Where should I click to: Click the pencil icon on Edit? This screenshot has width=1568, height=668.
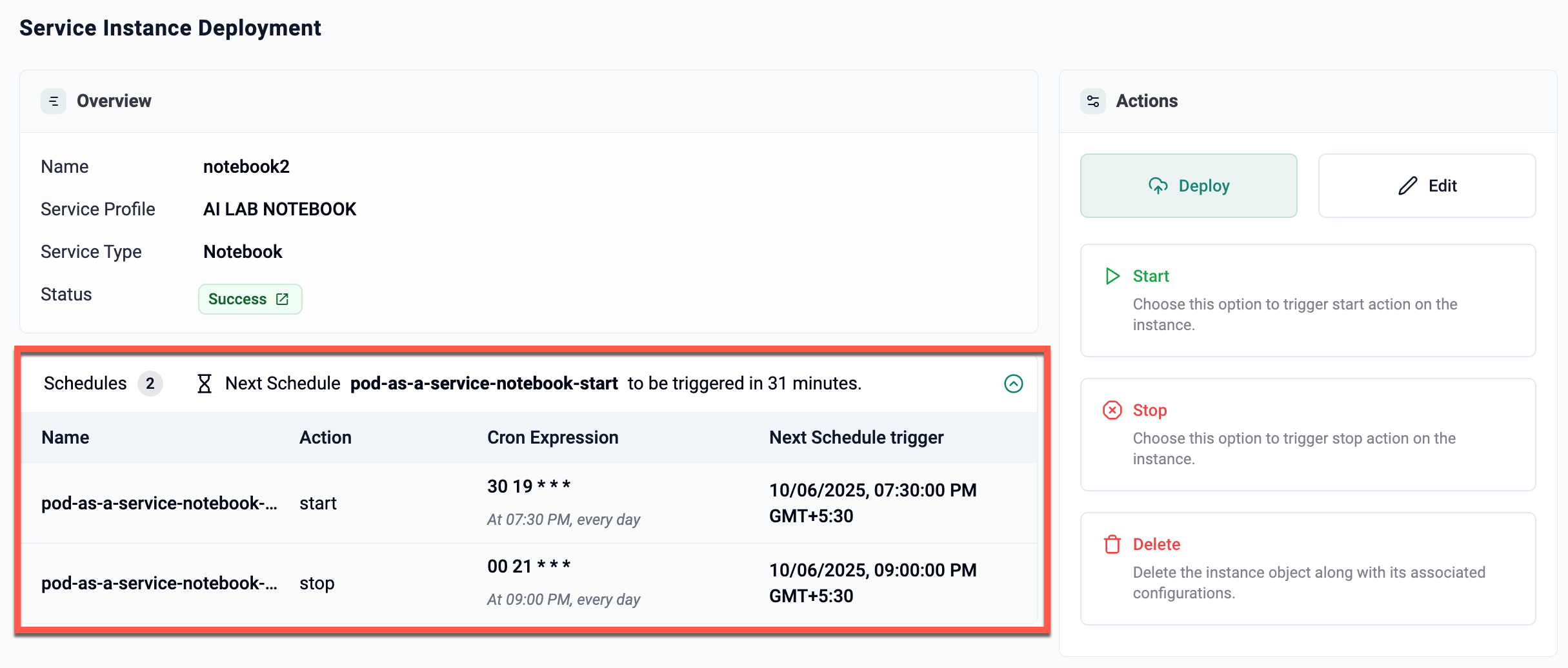(x=1407, y=186)
